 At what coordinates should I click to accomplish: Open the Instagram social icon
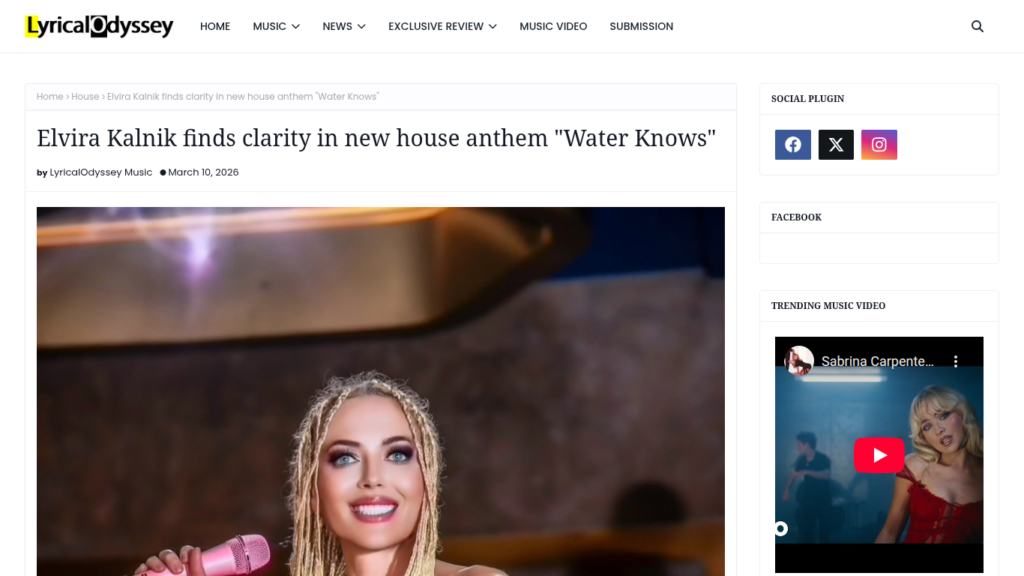coord(879,144)
